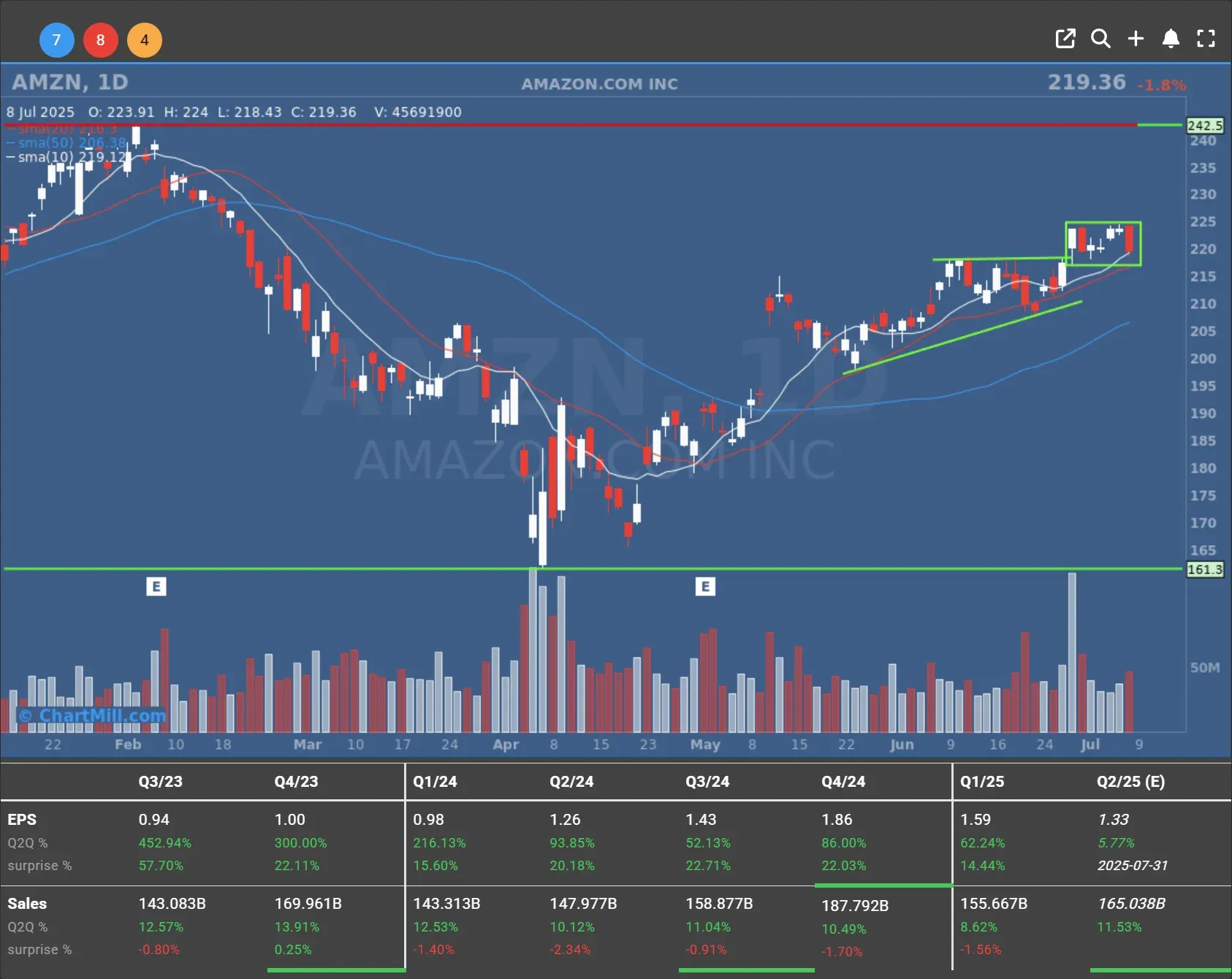Expand the chart to fullscreen

click(x=1206, y=39)
